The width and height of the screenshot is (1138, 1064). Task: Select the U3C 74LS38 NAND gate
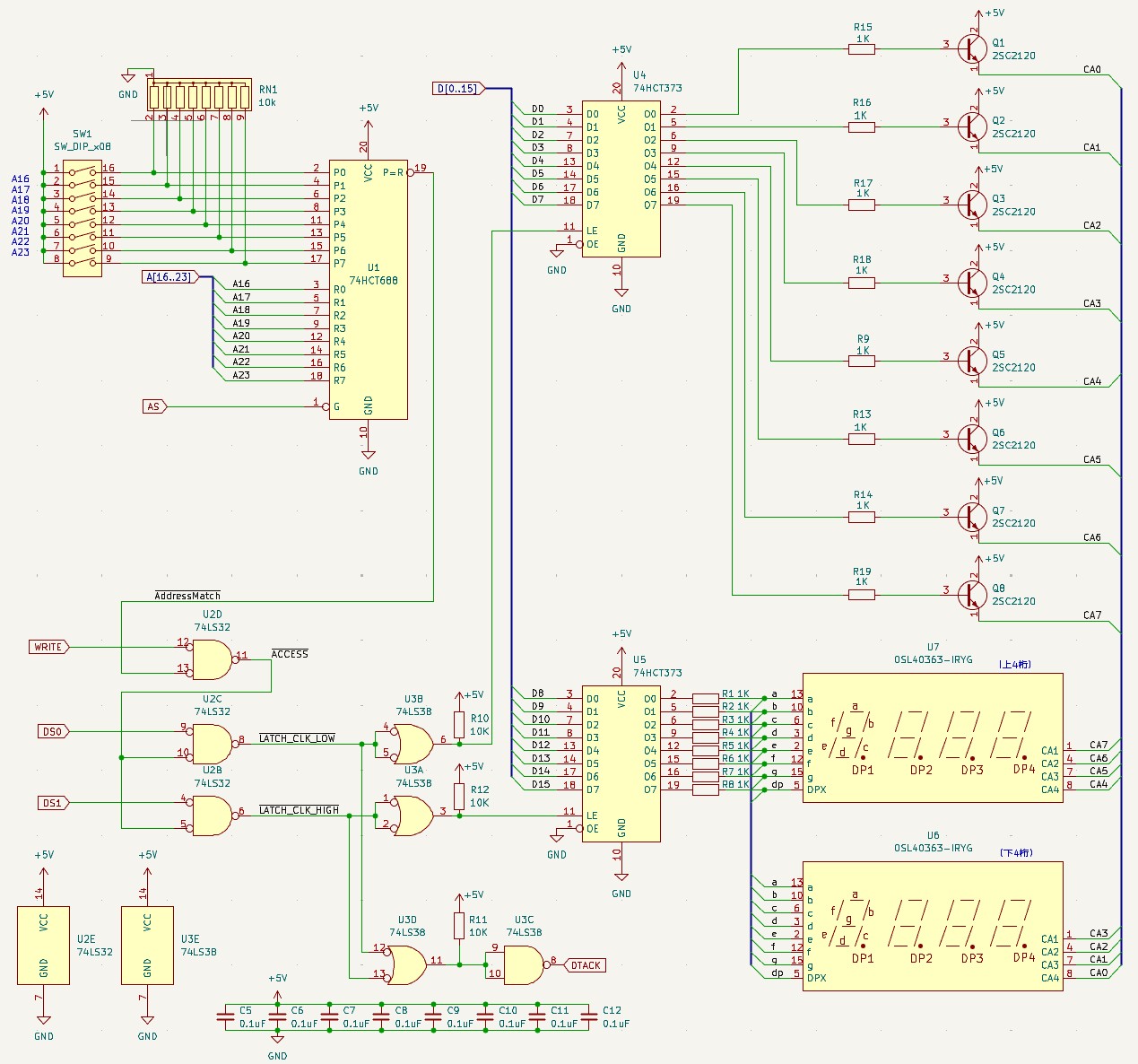[x=524, y=964]
